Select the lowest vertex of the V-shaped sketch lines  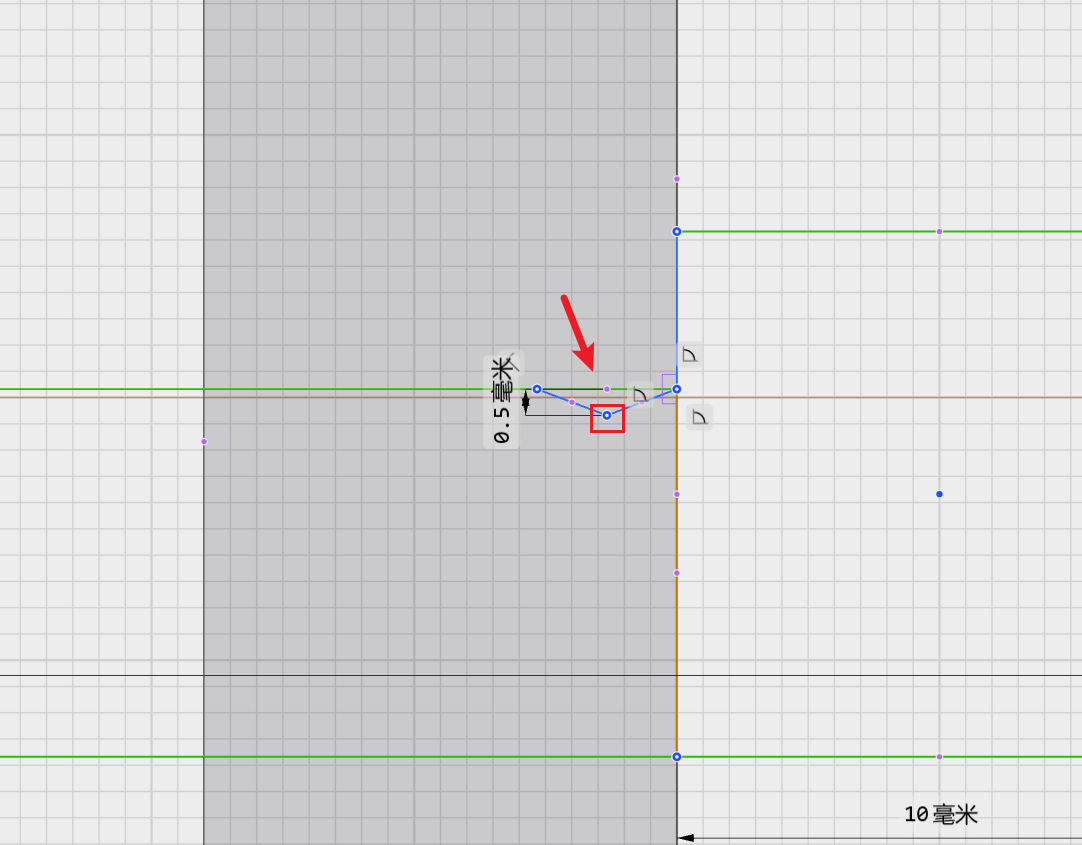[607, 415]
